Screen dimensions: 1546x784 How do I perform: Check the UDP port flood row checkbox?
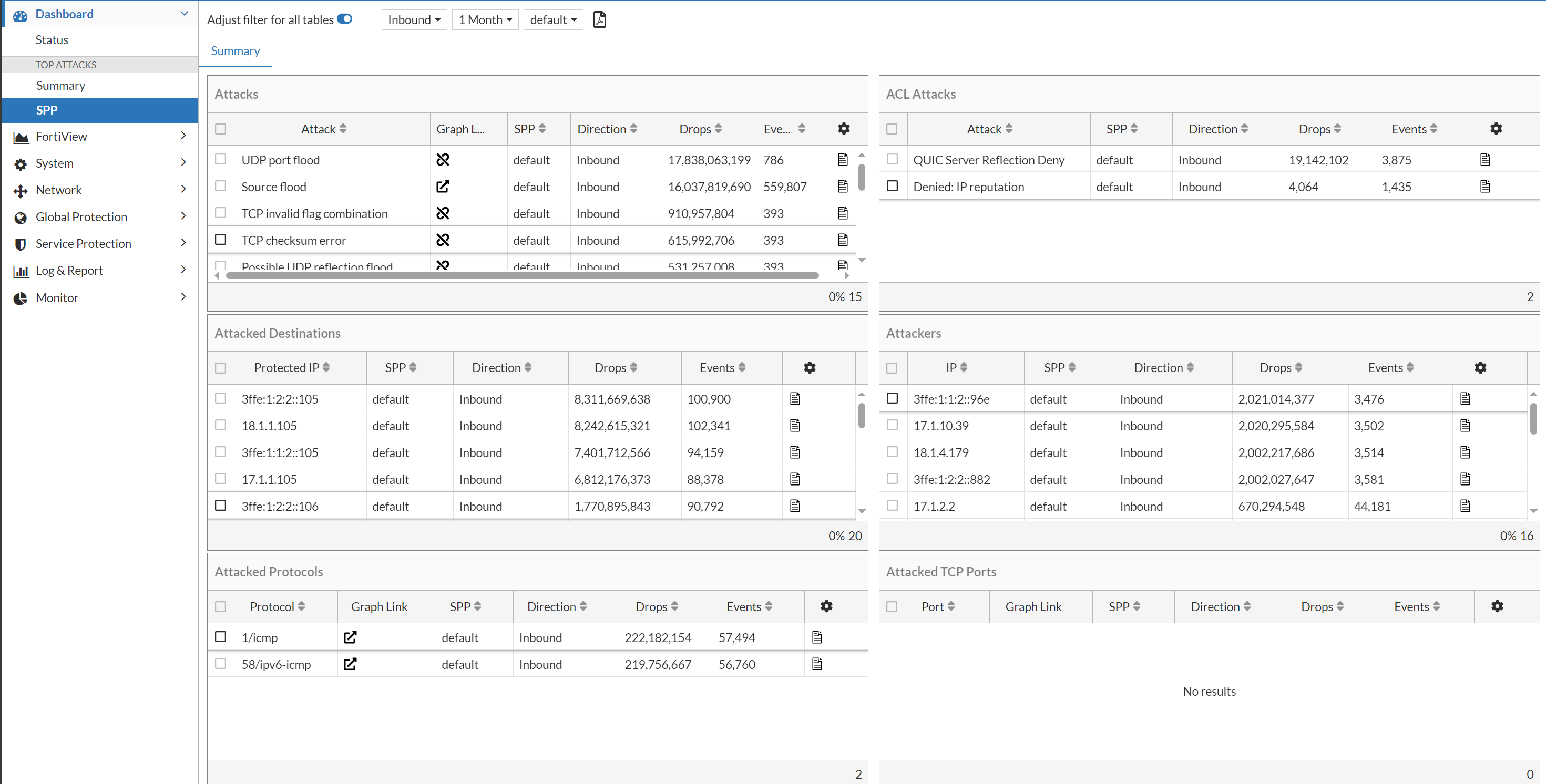point(220,159)
